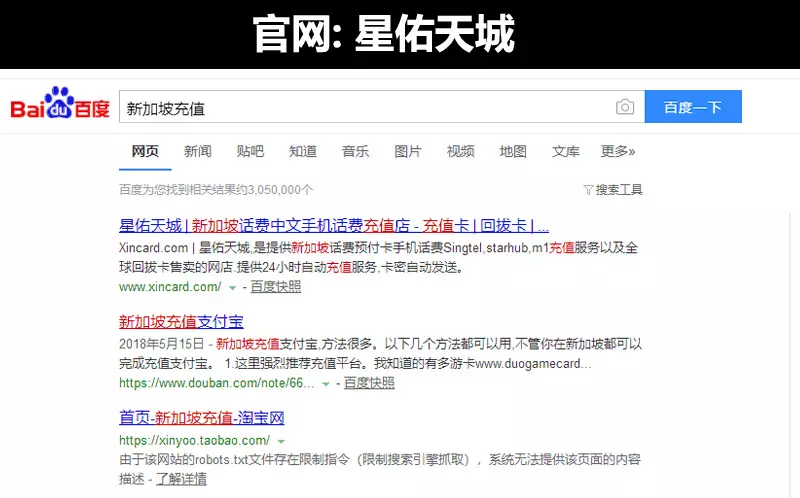800x498 pixels.
Task: Click the Baidu logo
Action: [x=60, y=104]
